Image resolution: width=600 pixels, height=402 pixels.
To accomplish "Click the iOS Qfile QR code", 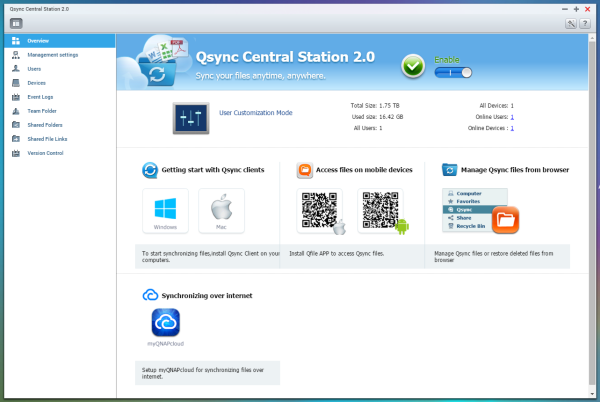I will coord(321,210).
